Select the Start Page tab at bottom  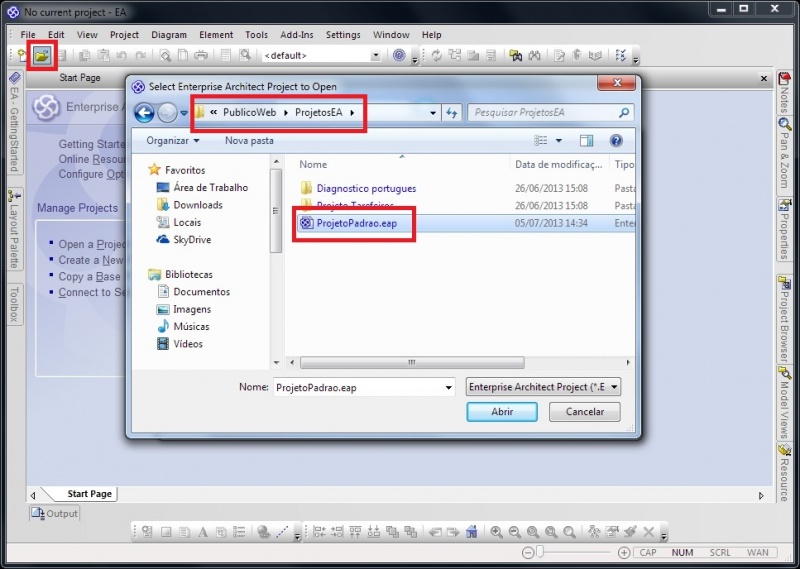(x=89, y=493)
